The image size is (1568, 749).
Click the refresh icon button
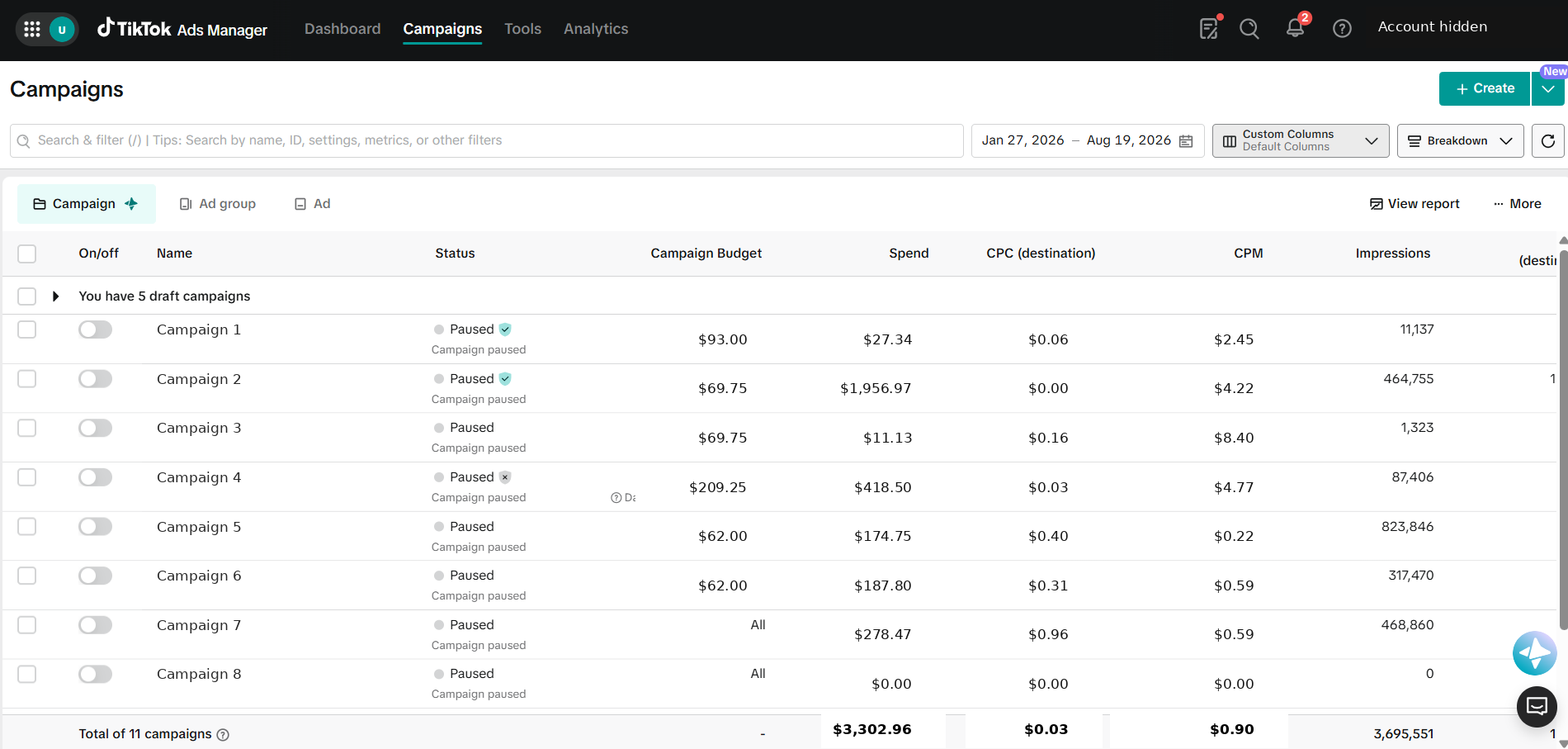click(1548, 141)
